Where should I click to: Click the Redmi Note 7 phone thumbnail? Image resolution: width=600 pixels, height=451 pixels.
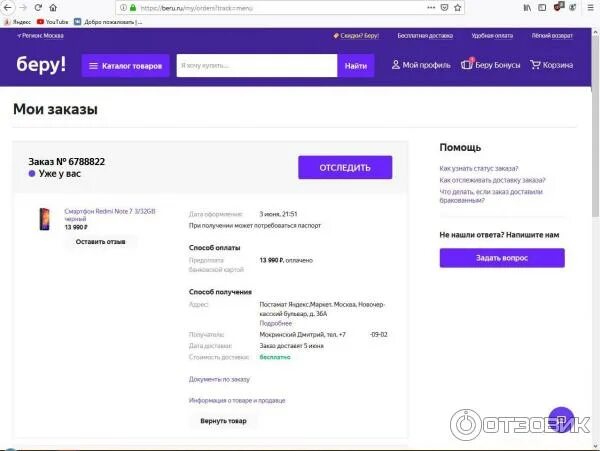point(45,219)
